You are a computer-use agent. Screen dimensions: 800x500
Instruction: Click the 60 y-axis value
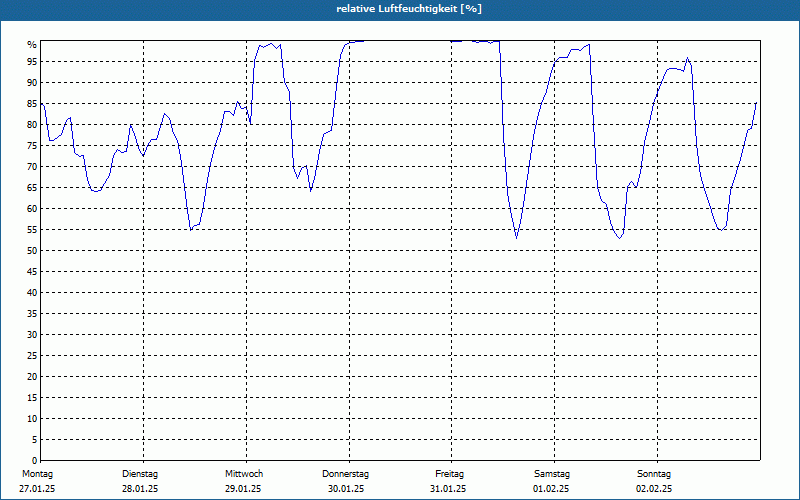32,209
